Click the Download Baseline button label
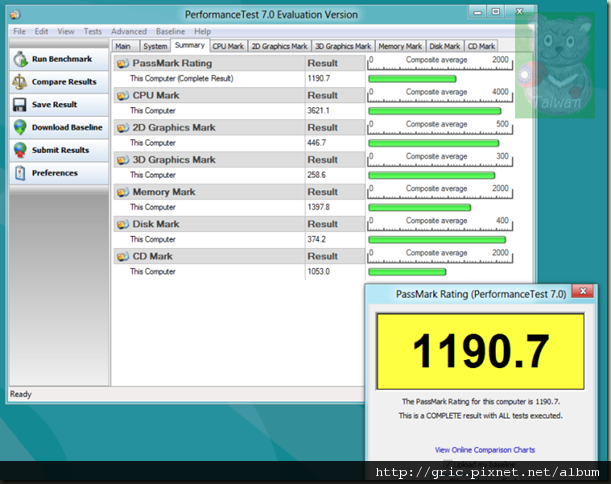This screenshot has height=484, width=611. [x=67, y=127]
